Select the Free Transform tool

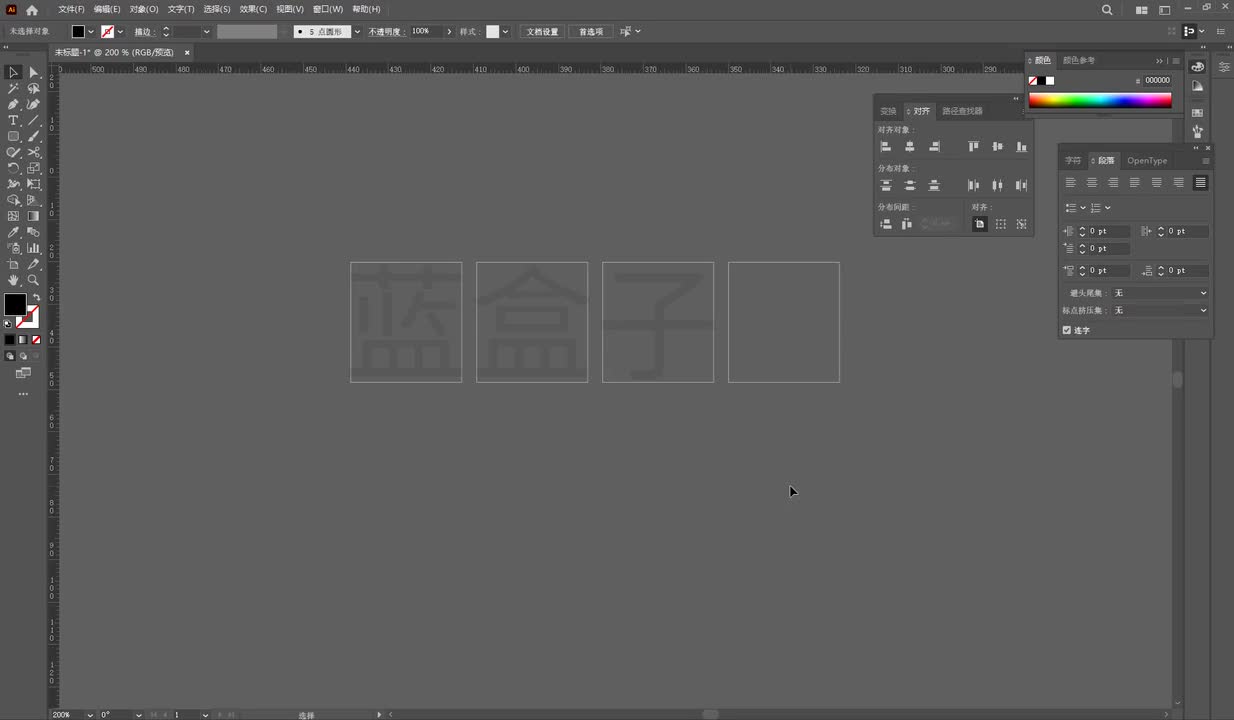[x=33, y=184]
